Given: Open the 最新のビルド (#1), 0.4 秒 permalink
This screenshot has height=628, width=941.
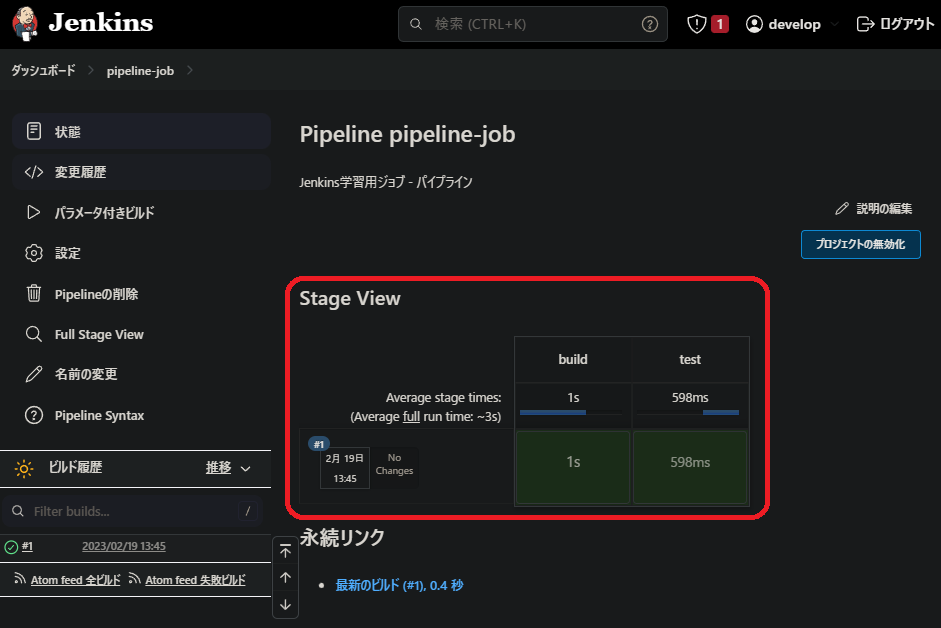Looking at the screenshot, I should coord(399,585).
